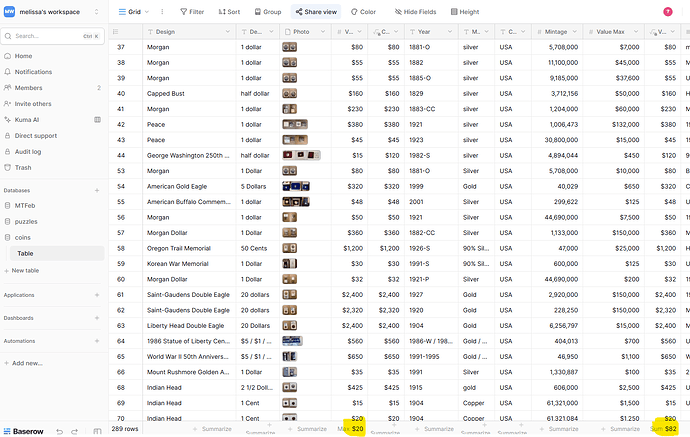Add a new database with plus icon
This screenshot has height=437, width=690.
coord(97,191)
